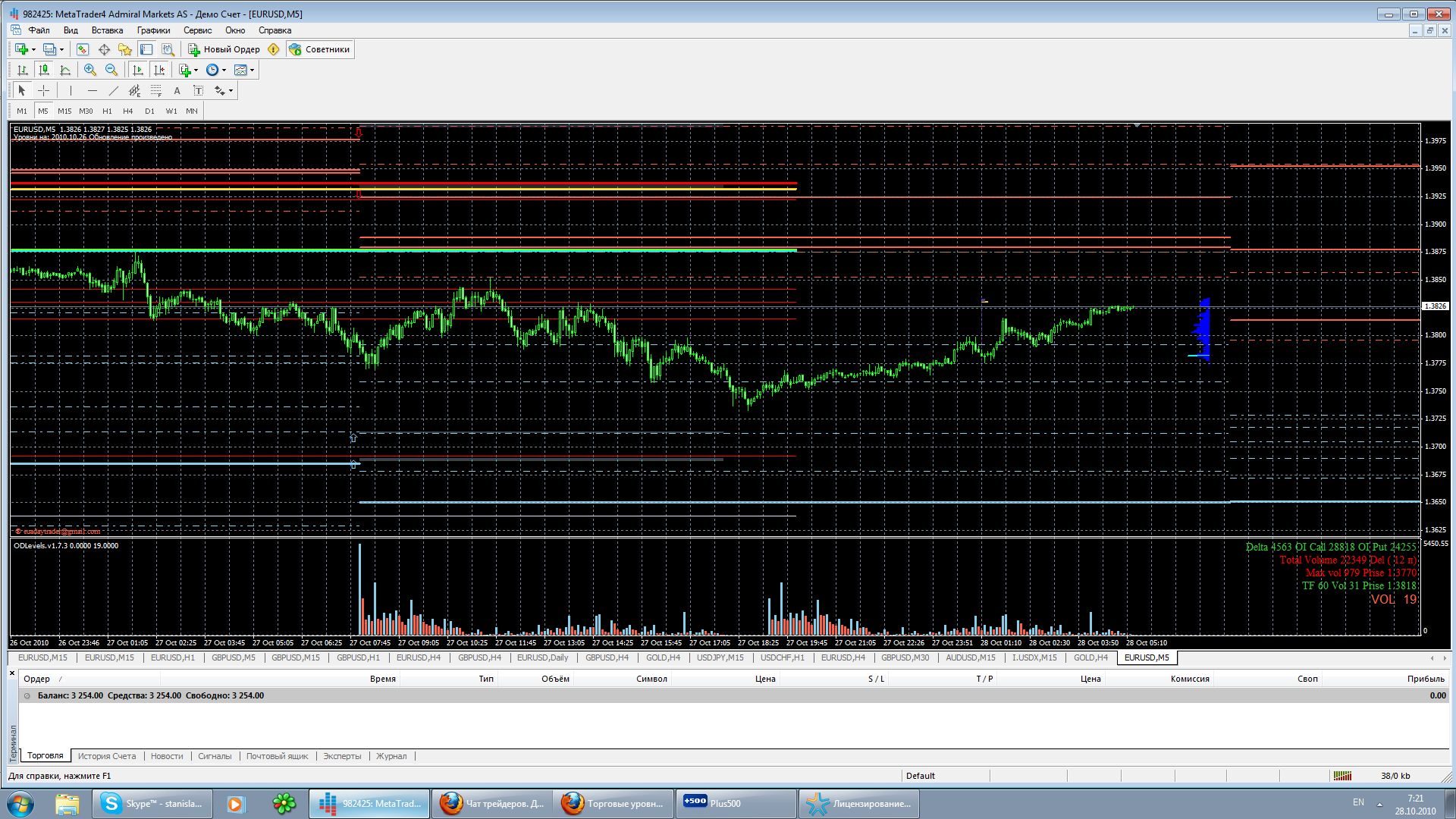Switch to EURUSD,Daily chart tab

coord(542,657)
